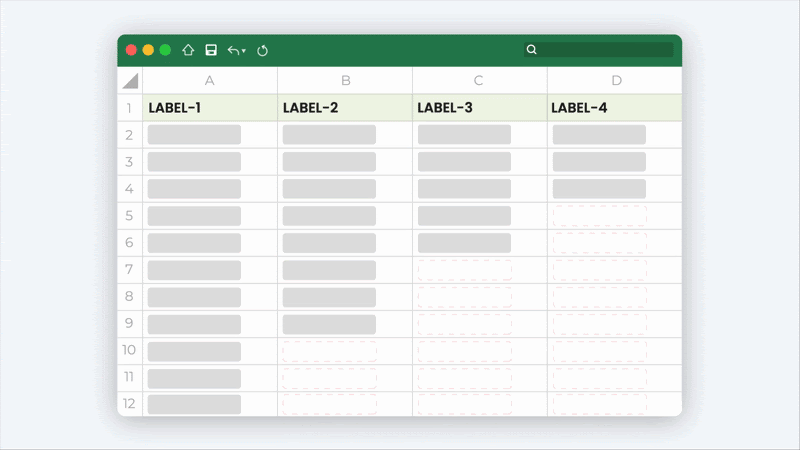Screen dimensions: 800x450
Task: Select the LABEL-4 header cell
Action: click(x=615, y=108)
